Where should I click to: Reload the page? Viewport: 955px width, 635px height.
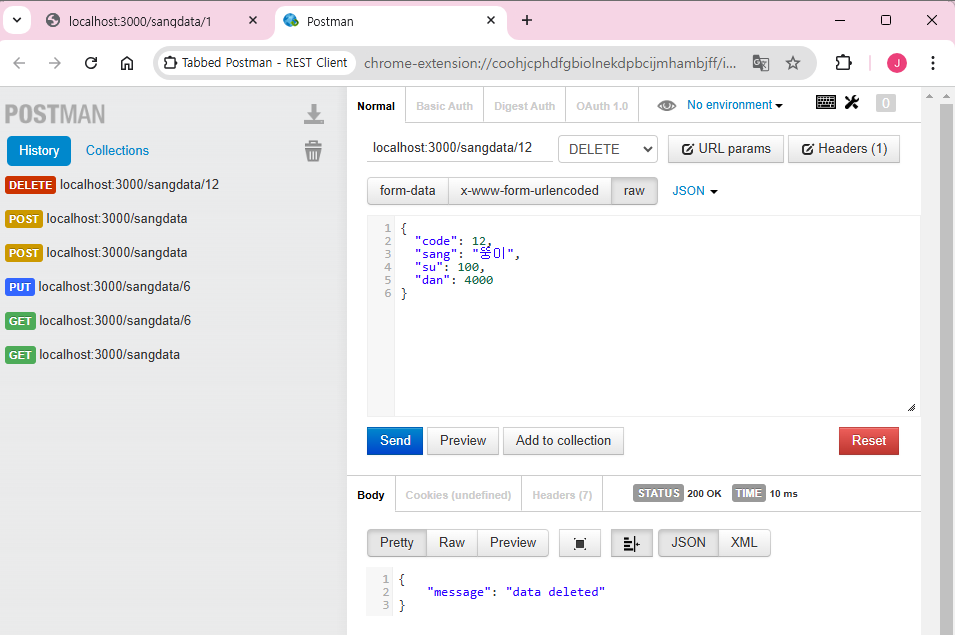click(x=91, y=63)
